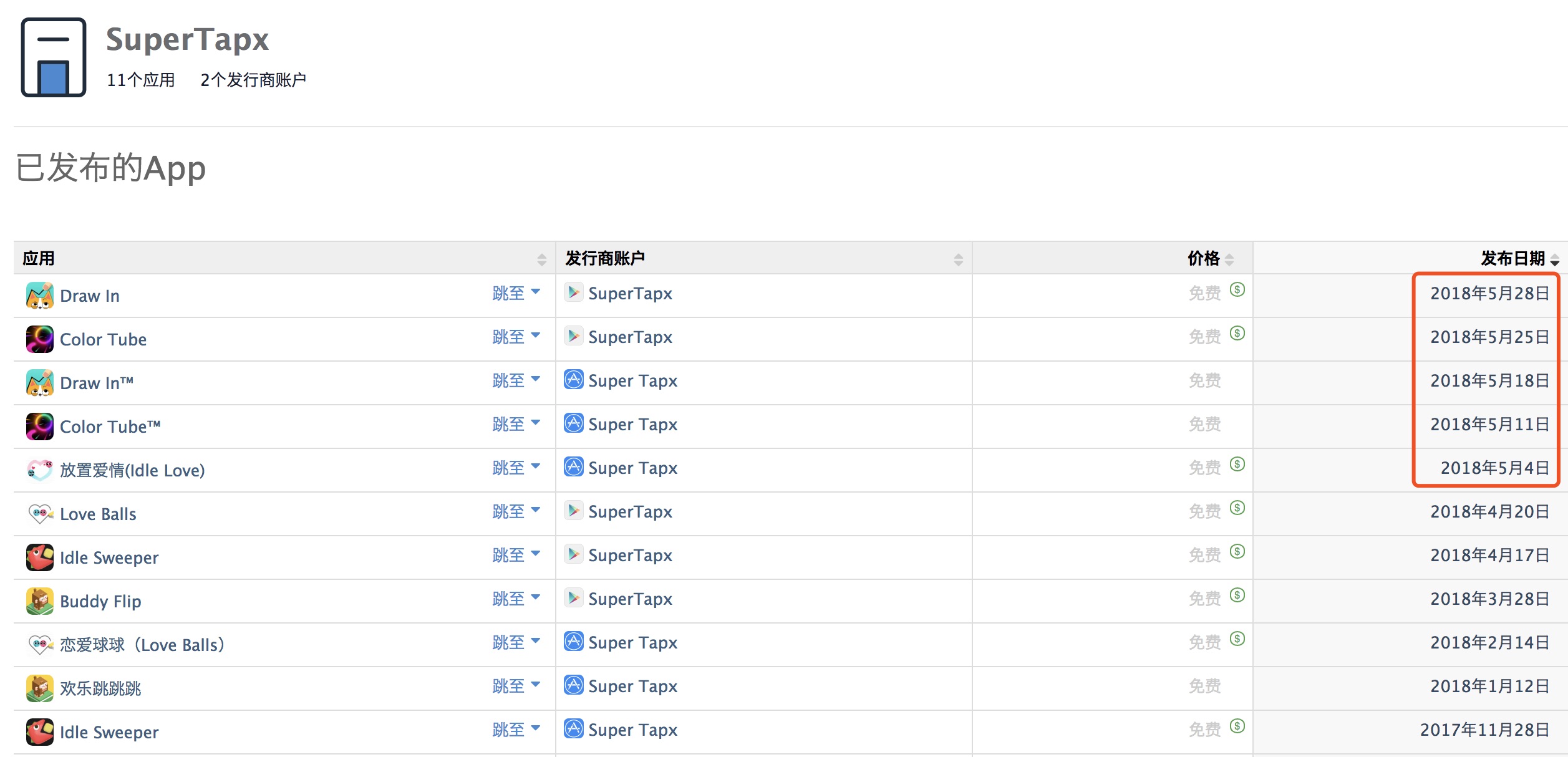
Task: Open the 跳至 dropdown in the 4月20日 Love Balls row
Action: [x=516, y=511]
